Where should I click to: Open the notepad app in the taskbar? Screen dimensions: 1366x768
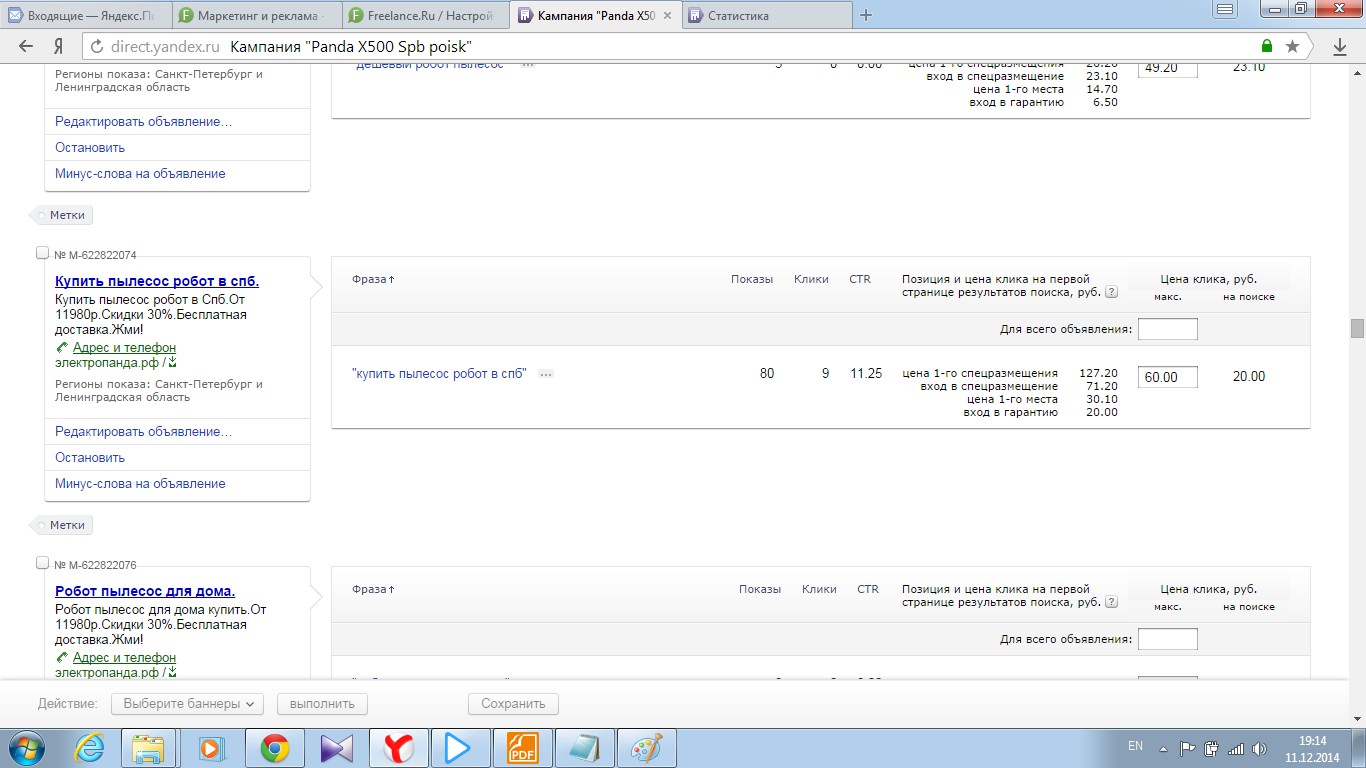coord(584,748)
